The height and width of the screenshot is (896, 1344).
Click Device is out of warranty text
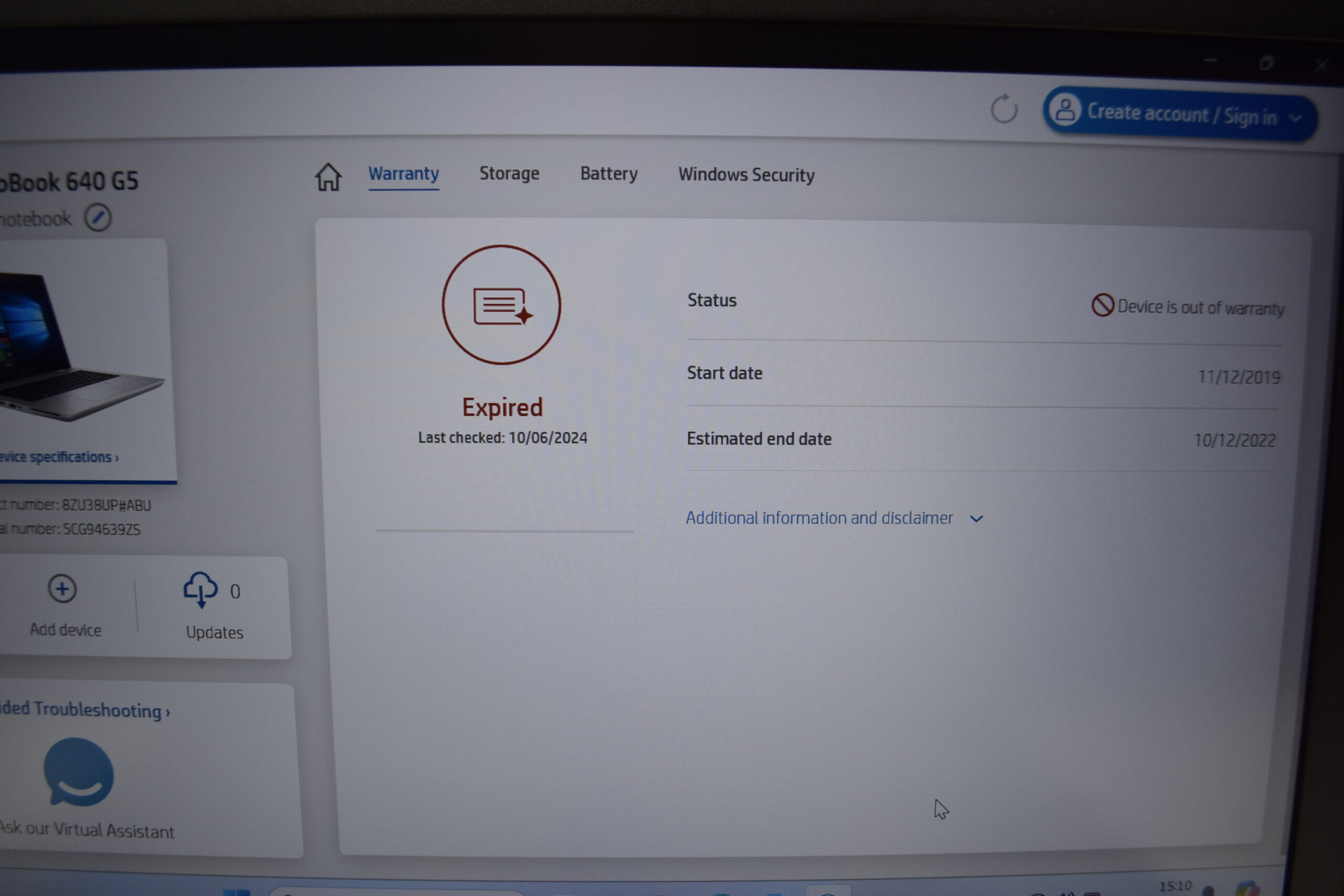tap(1201, 308)
